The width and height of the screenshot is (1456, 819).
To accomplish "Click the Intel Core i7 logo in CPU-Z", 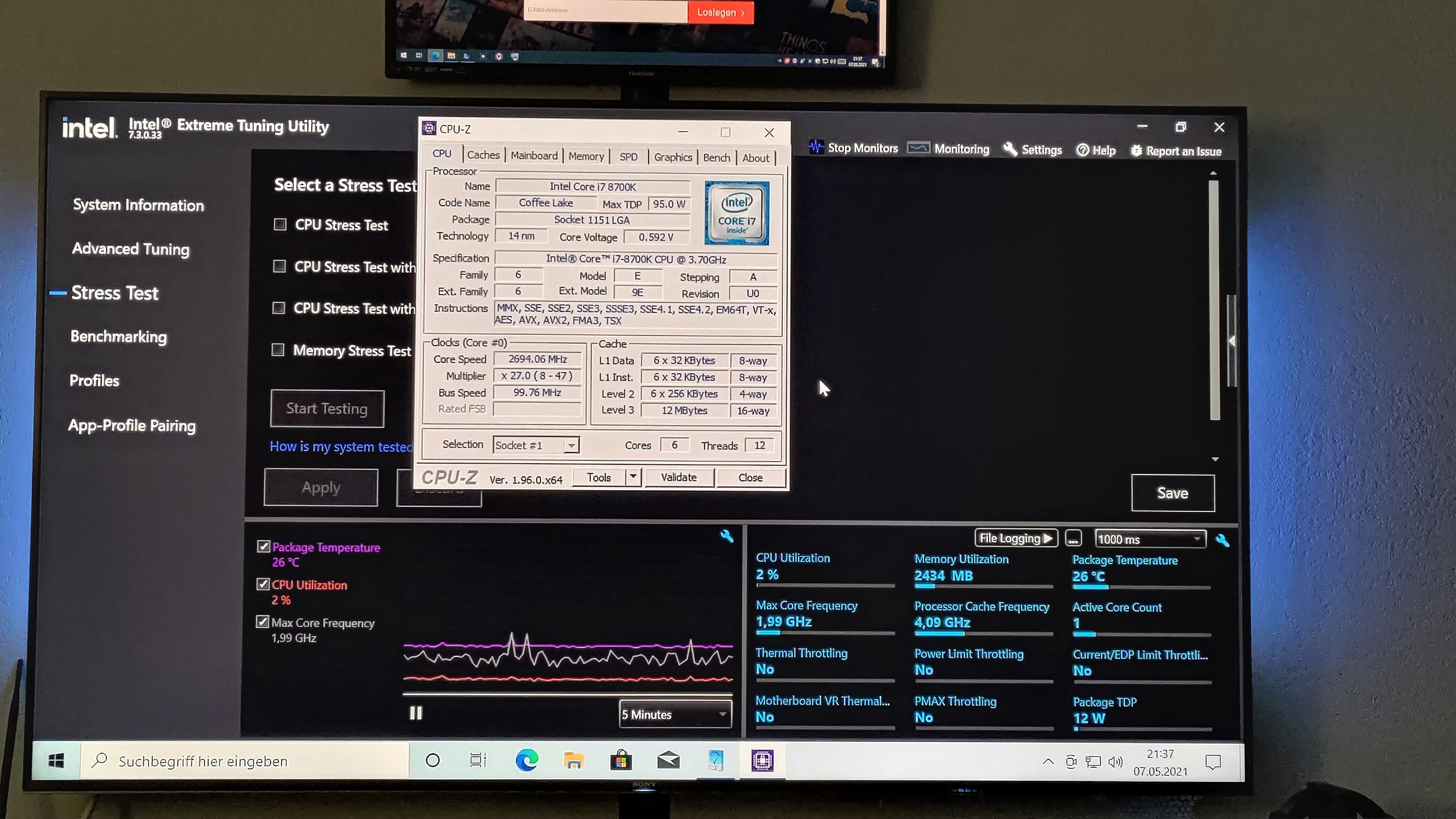I will pyautogui.click(x=737, y=213).
